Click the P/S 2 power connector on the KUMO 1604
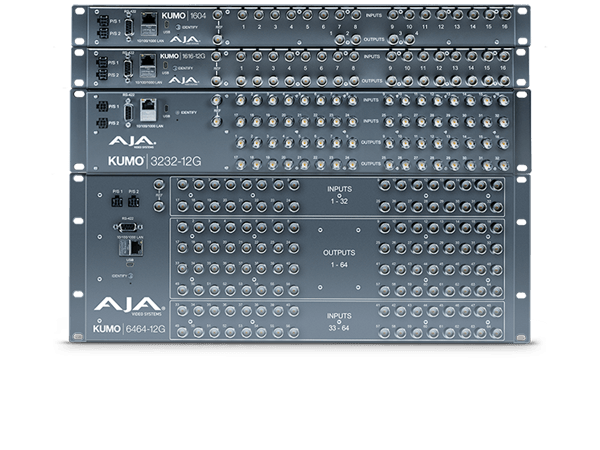The height and width of the screenshot is (450, 600). [x=103, y=33]
